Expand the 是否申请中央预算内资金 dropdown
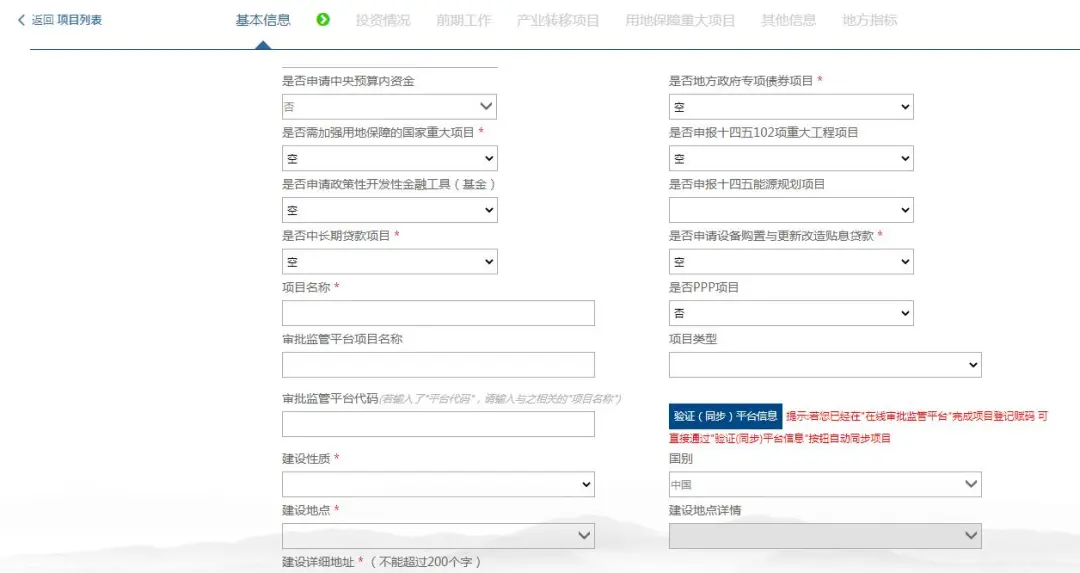The width and height of the screenshot is (1080, 573). [x=389, y=106]
